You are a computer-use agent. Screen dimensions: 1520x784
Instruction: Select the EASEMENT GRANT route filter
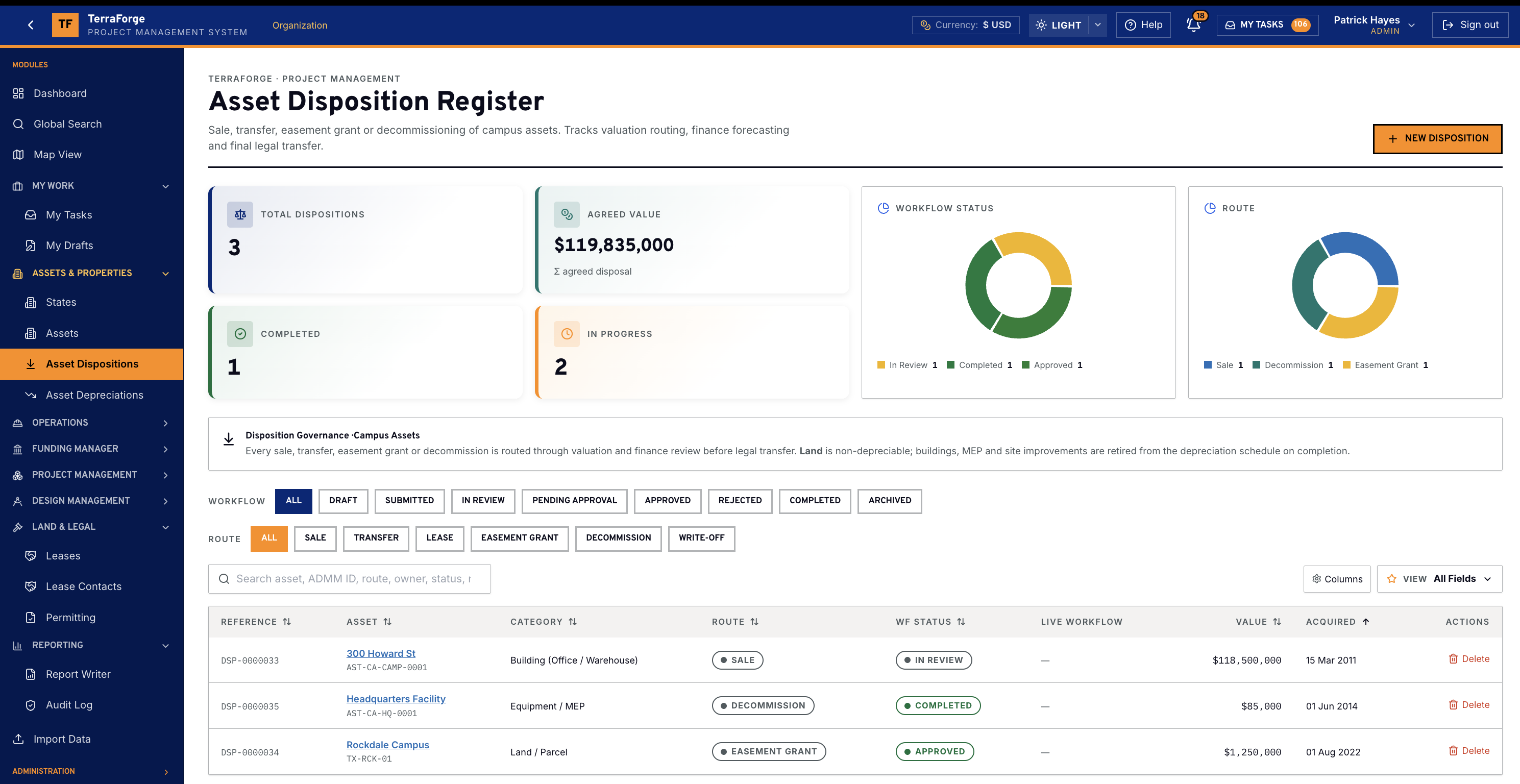(x=519, y=538)
